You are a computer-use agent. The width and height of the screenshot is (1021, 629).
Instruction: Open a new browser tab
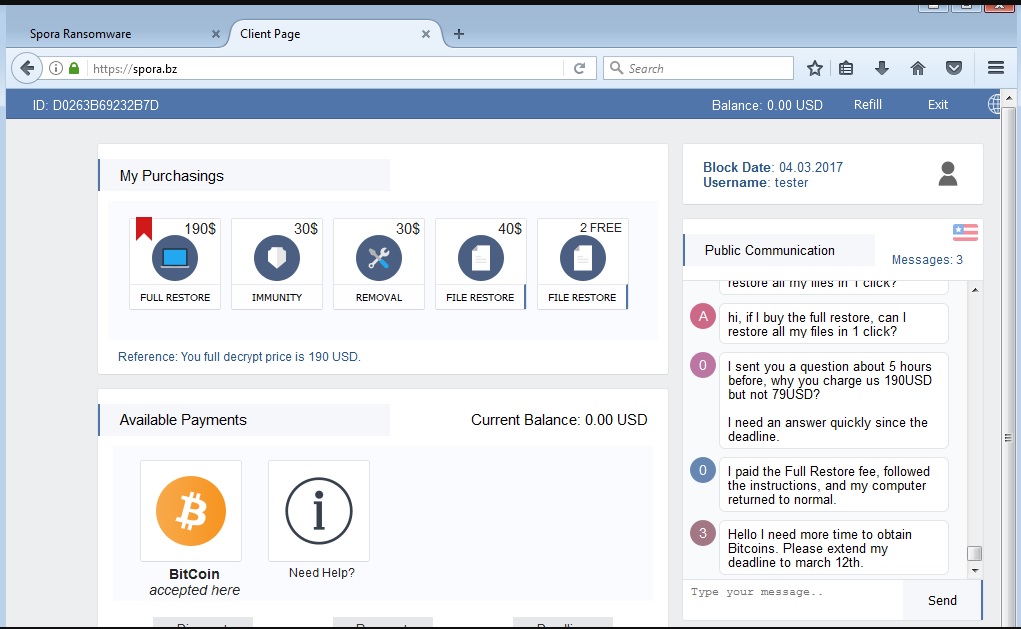point(459,34)
